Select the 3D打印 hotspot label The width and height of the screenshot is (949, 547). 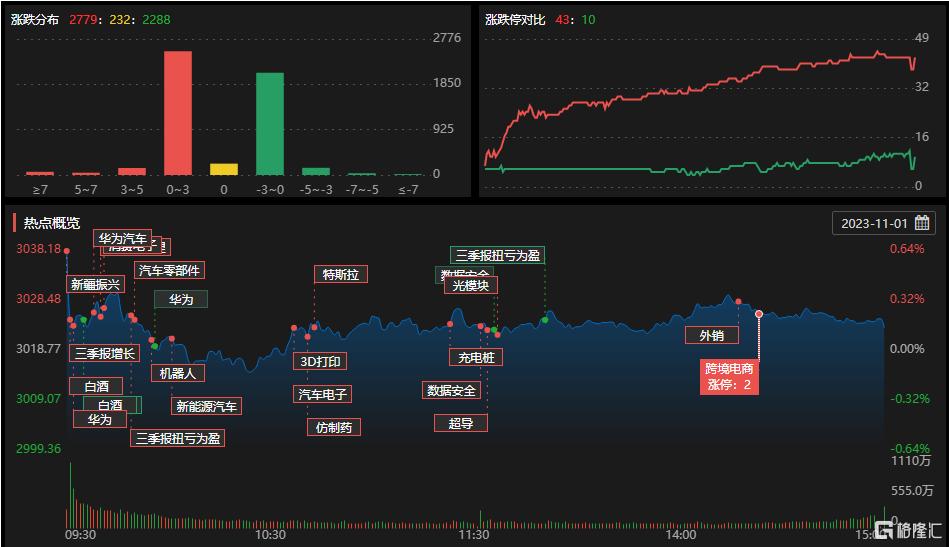(320, 361)
